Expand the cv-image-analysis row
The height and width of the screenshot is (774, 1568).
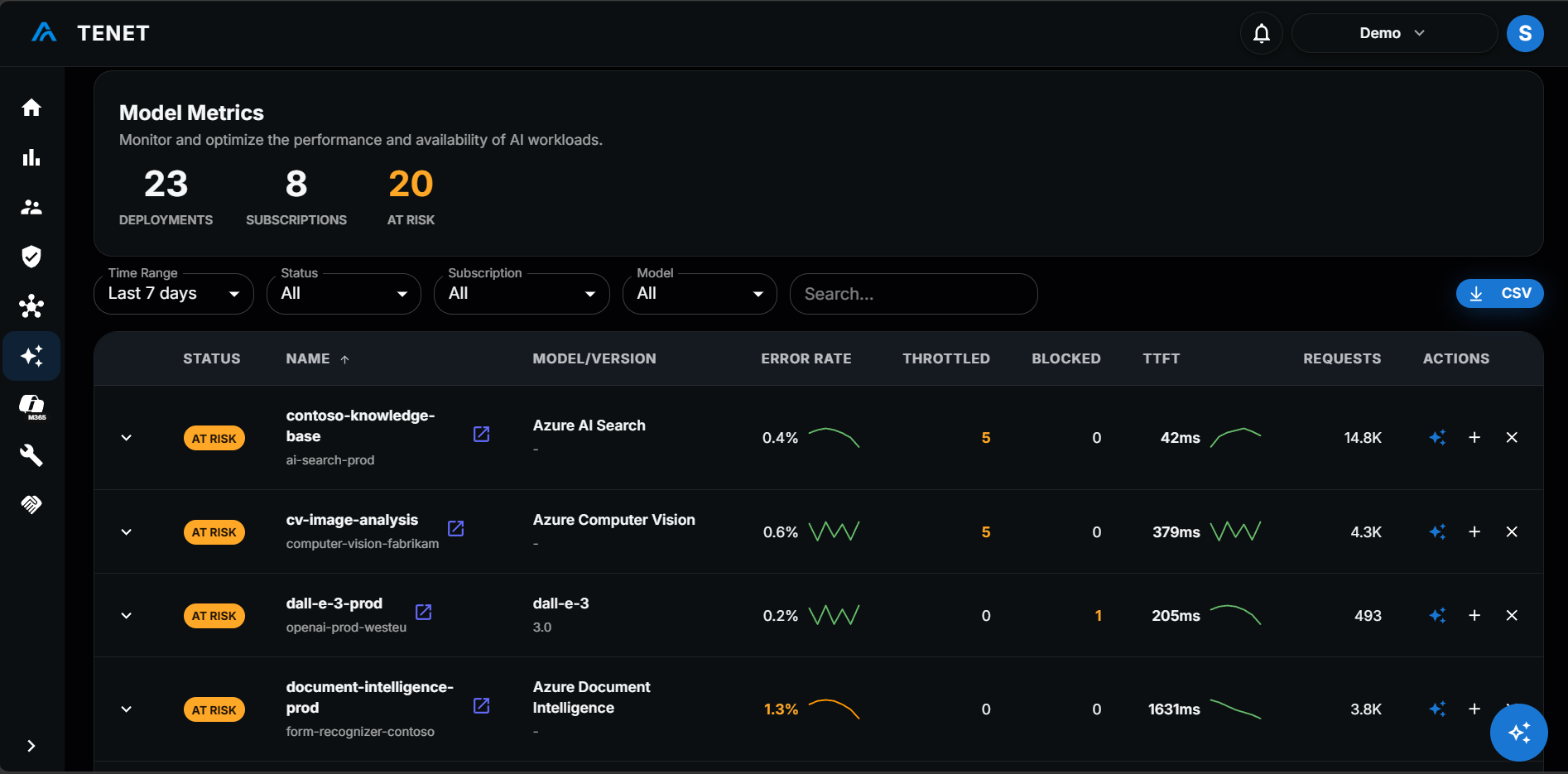coord(126,532)
